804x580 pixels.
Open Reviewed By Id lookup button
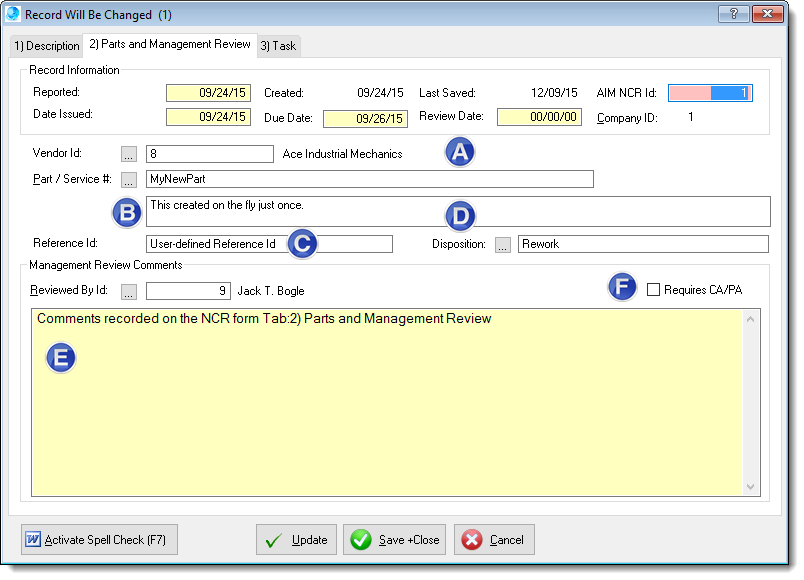pos(128,292)
